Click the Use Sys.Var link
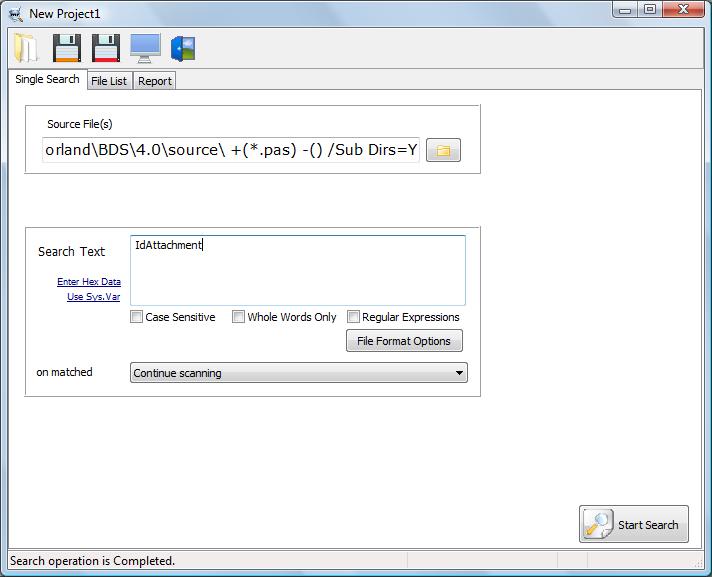 (94, 297)
